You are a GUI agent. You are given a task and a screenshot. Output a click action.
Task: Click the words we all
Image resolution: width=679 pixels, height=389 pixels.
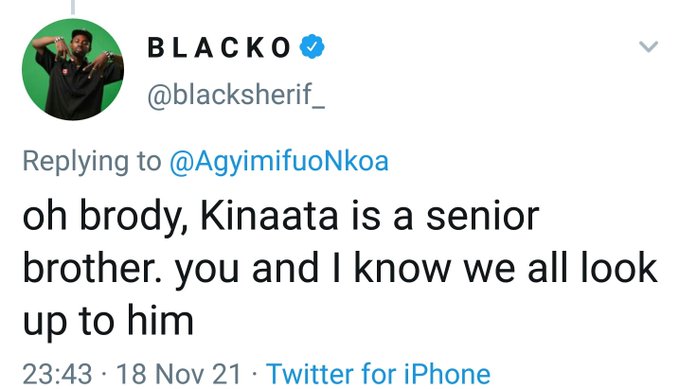[516, 268]
